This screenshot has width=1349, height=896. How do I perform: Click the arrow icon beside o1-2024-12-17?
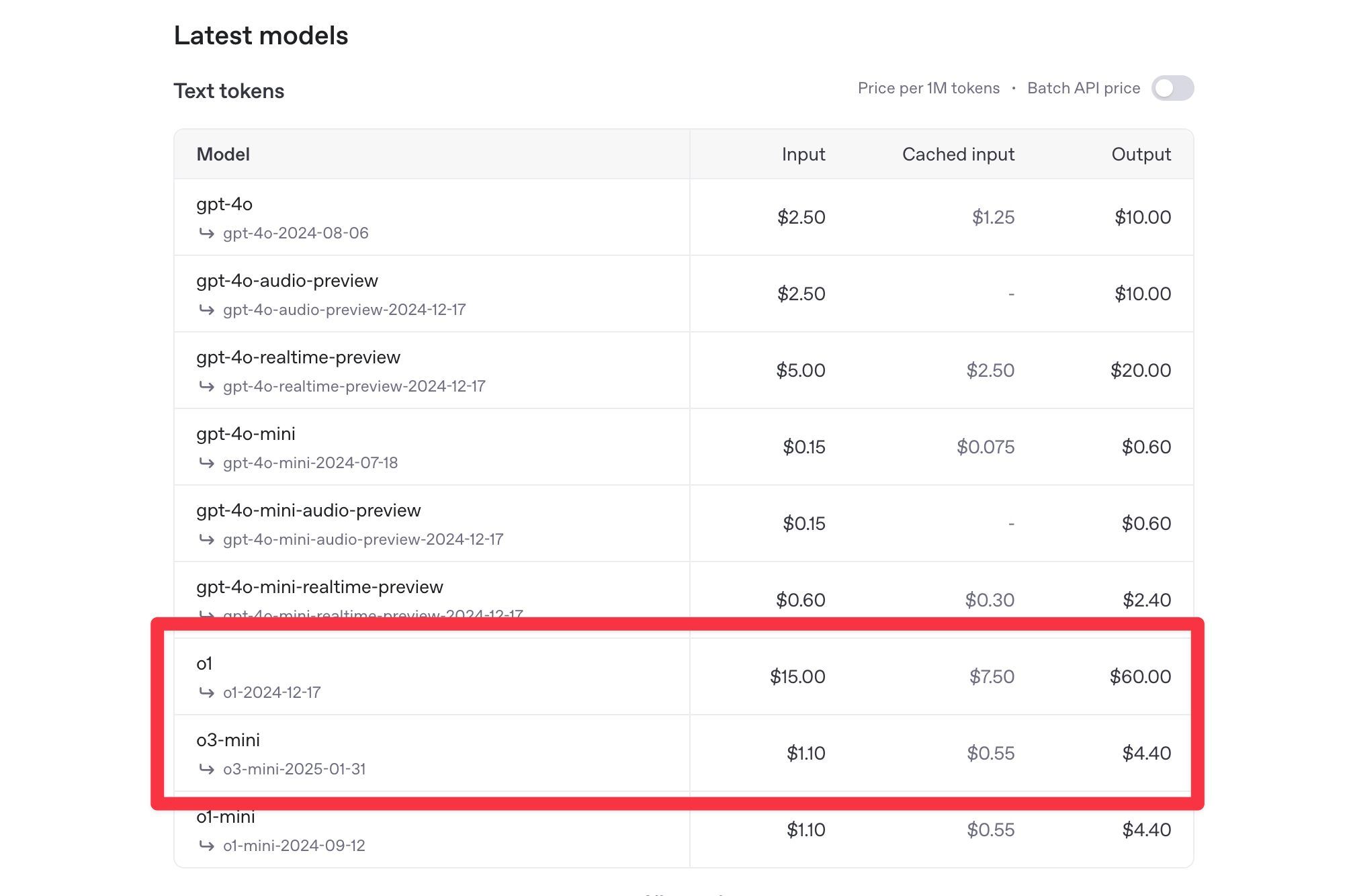point(206,692)
